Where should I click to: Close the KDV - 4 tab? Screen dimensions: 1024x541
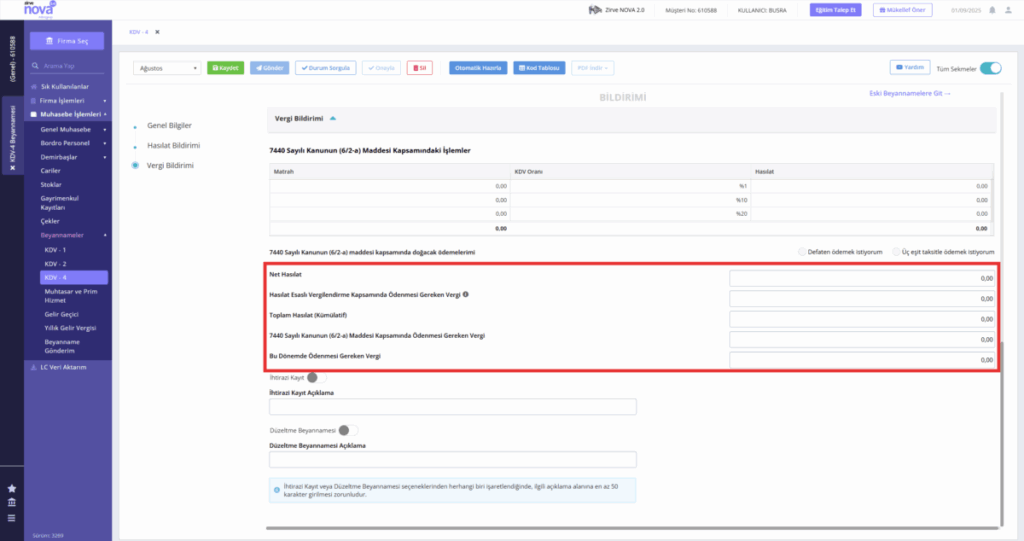[x=157, y=32]
